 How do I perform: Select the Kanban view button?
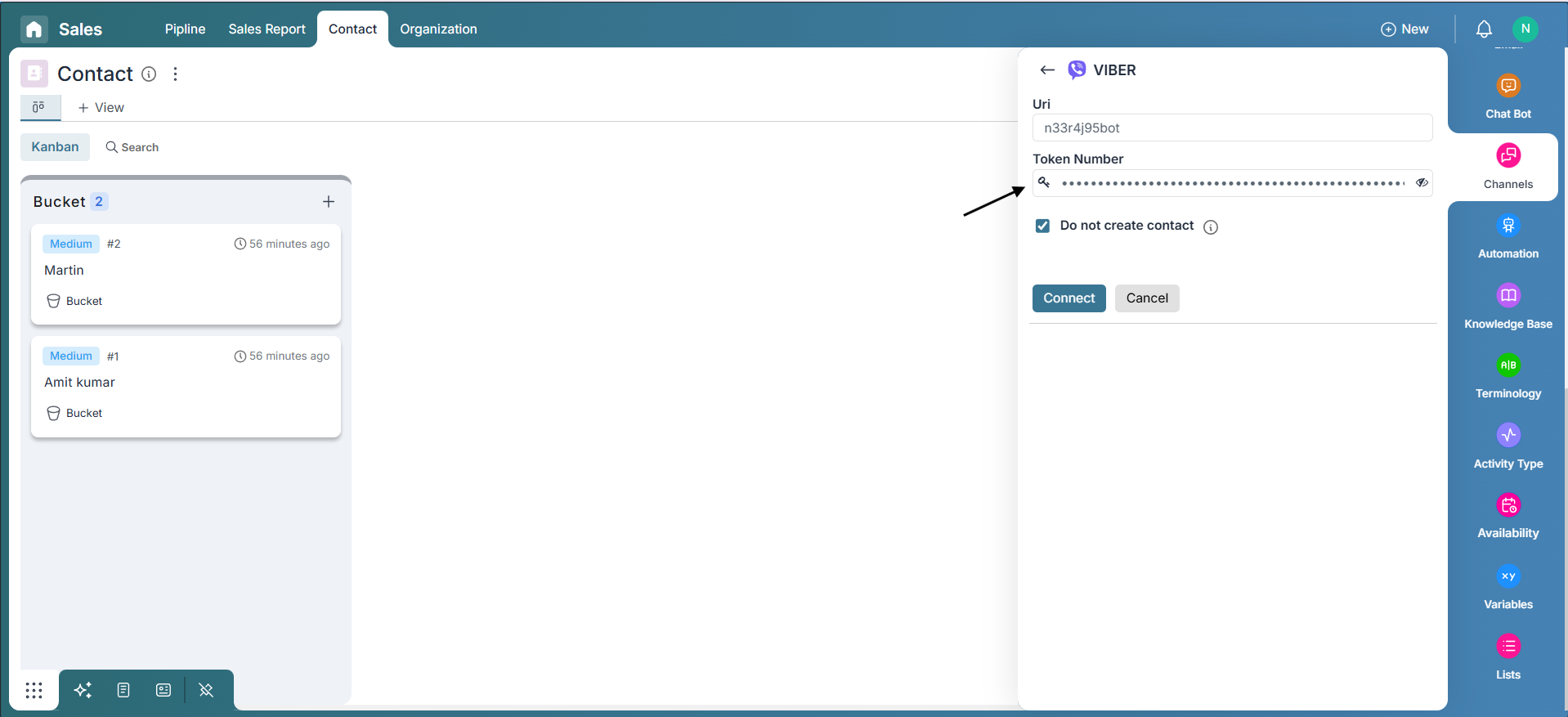[55, 147]
